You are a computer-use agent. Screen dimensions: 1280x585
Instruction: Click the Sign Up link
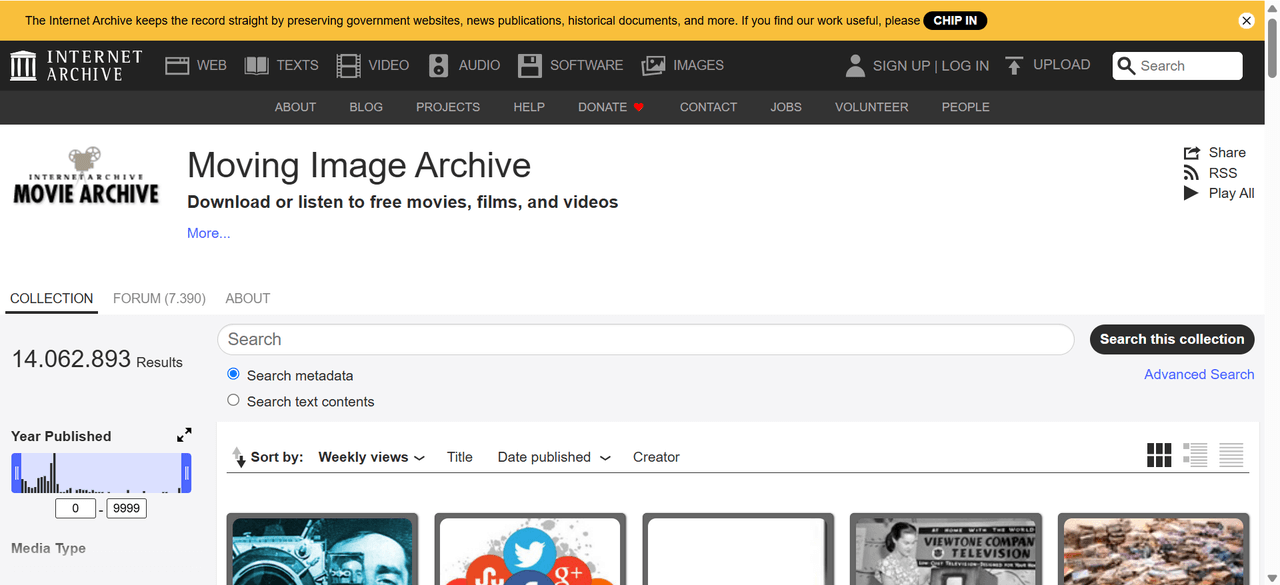[x=901, y=66]
